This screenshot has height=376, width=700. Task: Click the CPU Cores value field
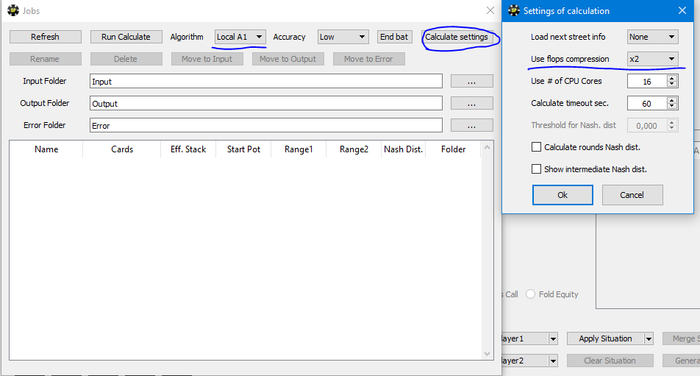tap(647, 81)
